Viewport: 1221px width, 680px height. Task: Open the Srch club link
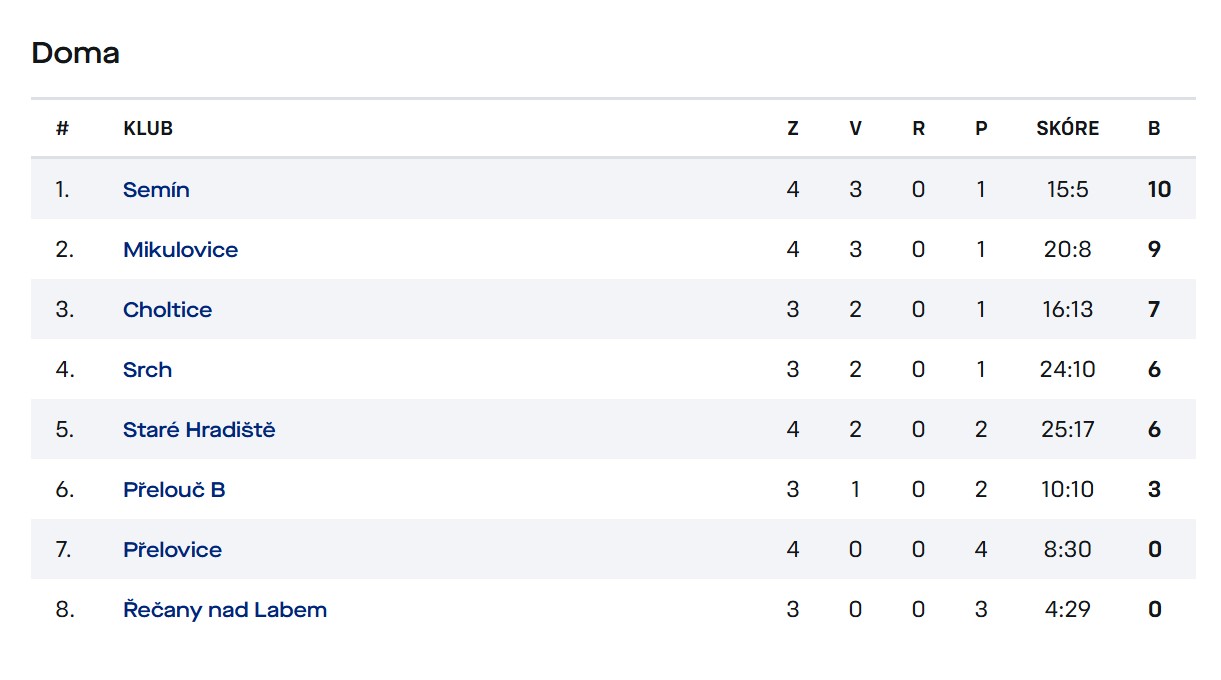point(148,369)
